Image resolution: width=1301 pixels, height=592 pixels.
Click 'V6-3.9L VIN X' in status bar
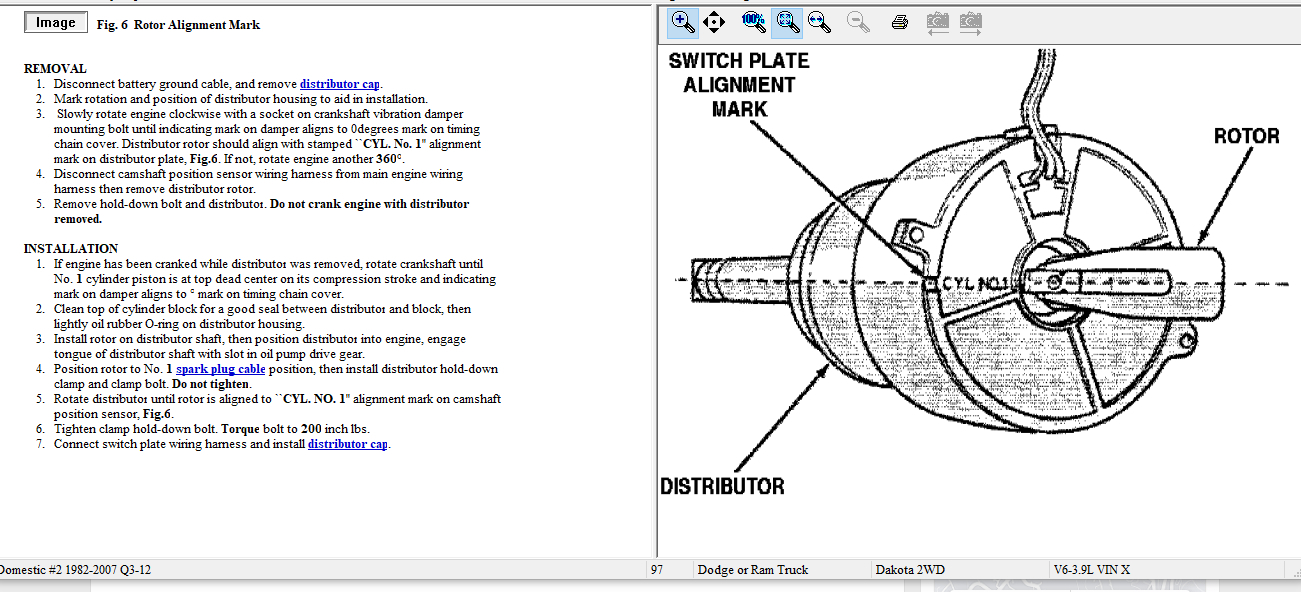1092,570
